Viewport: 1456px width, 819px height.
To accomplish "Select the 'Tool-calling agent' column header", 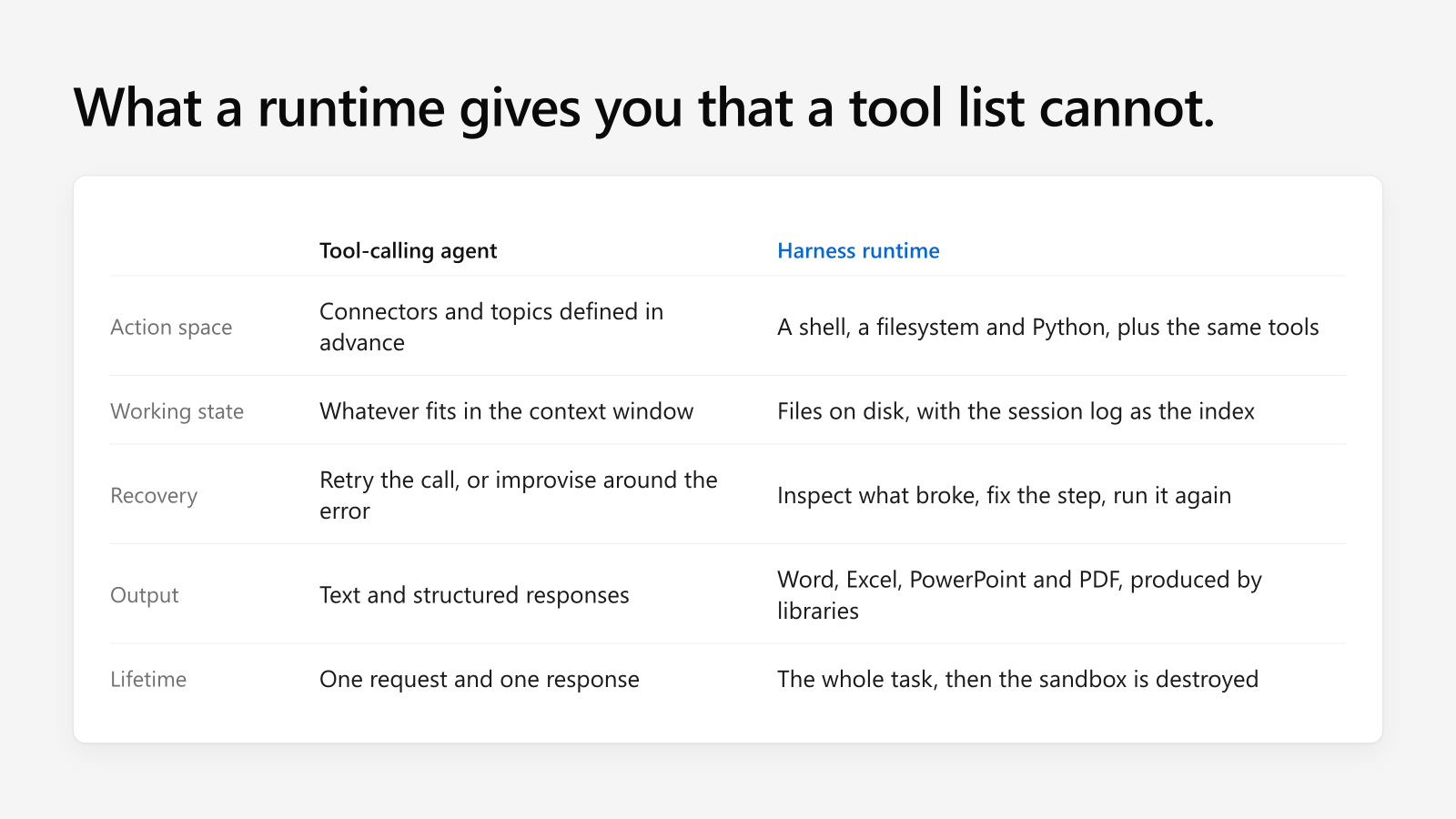I will [x=408, y=251].
